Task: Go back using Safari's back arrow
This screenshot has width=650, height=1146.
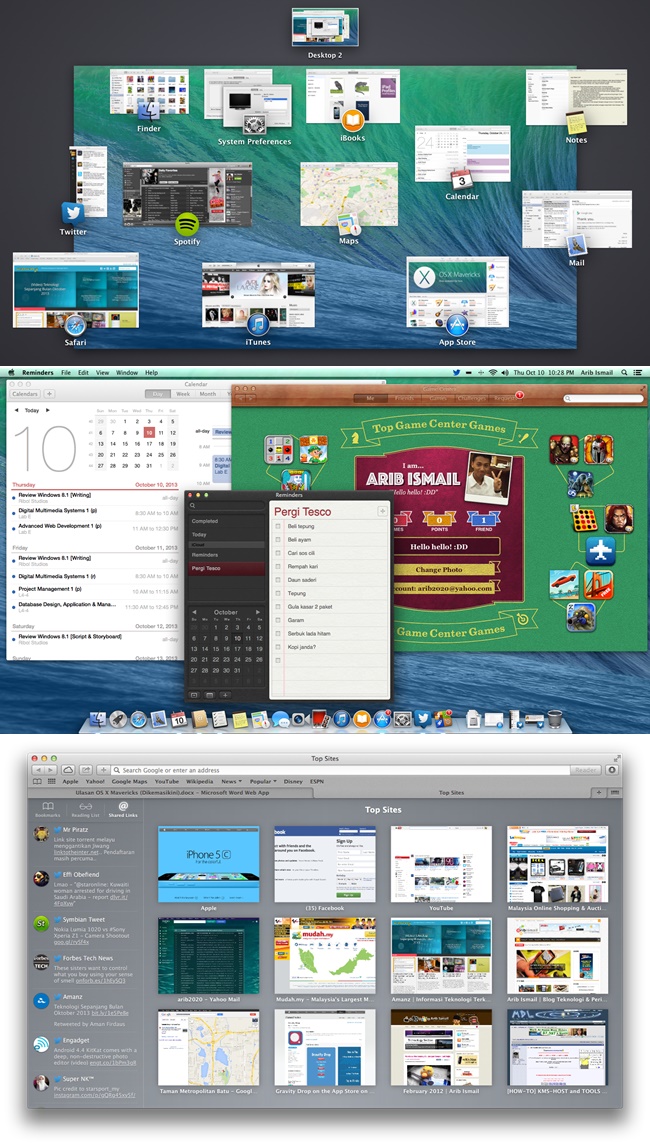Action: pyautogui.click(x=37, y=770)
